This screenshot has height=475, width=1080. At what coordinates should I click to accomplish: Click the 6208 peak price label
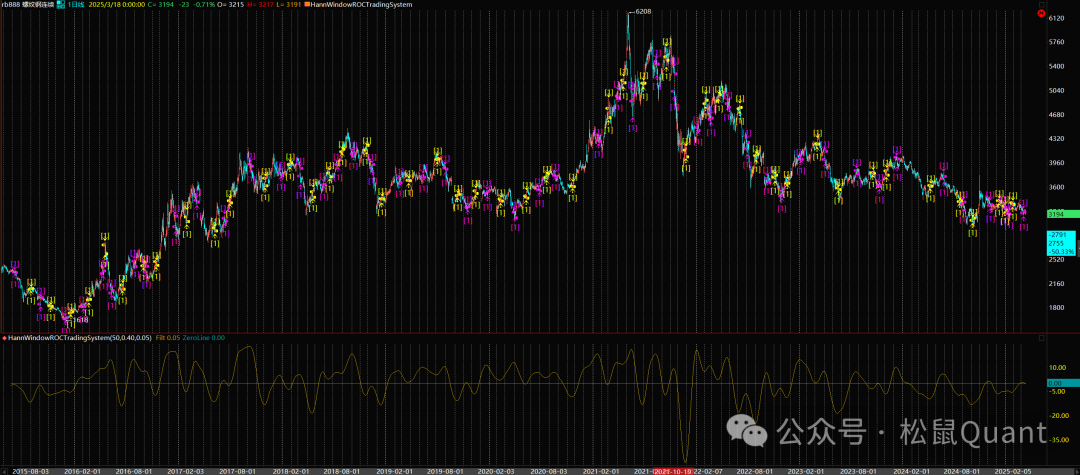(643, 12)
